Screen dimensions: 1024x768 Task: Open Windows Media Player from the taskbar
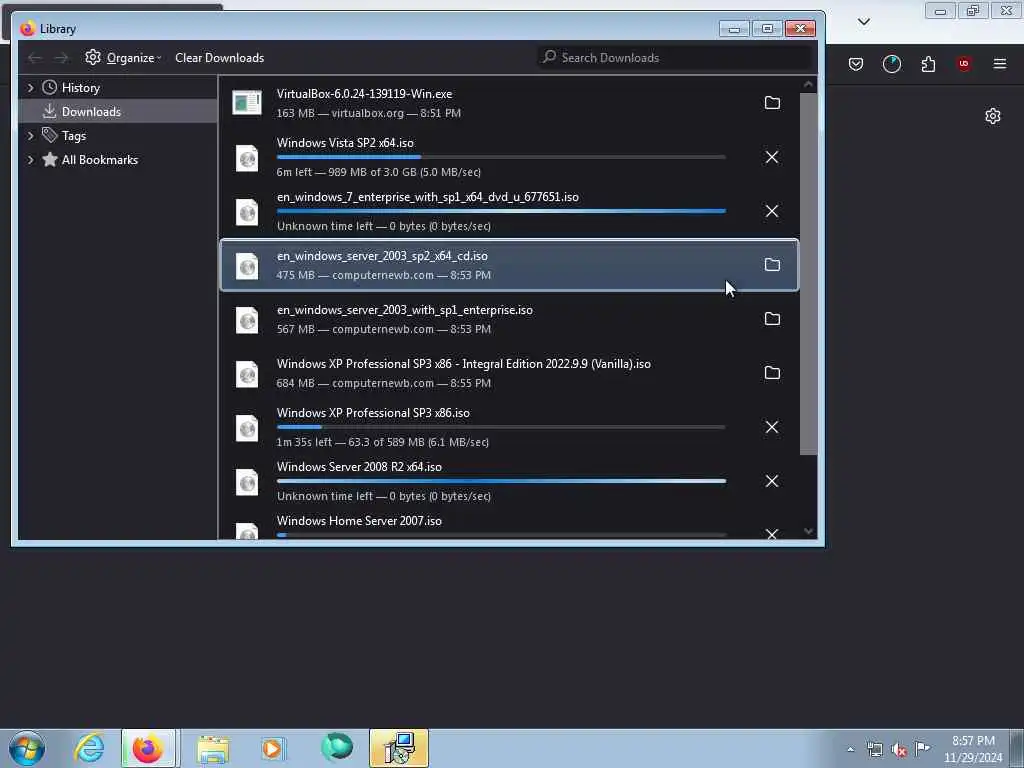[272, 748]
